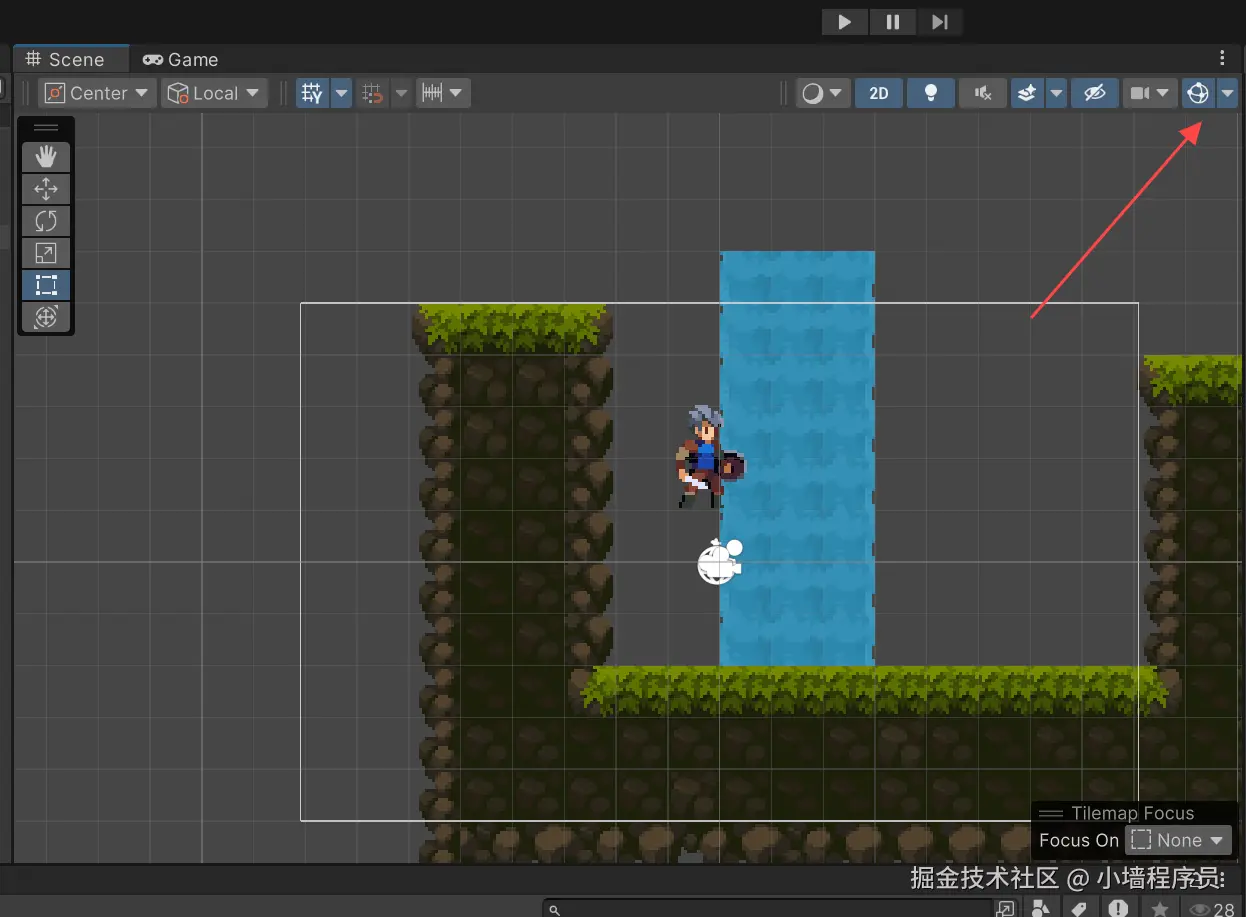Expand grid snapping settings arrow
Viewport: 1246px width, 917px height.
(x=401, y=93)
